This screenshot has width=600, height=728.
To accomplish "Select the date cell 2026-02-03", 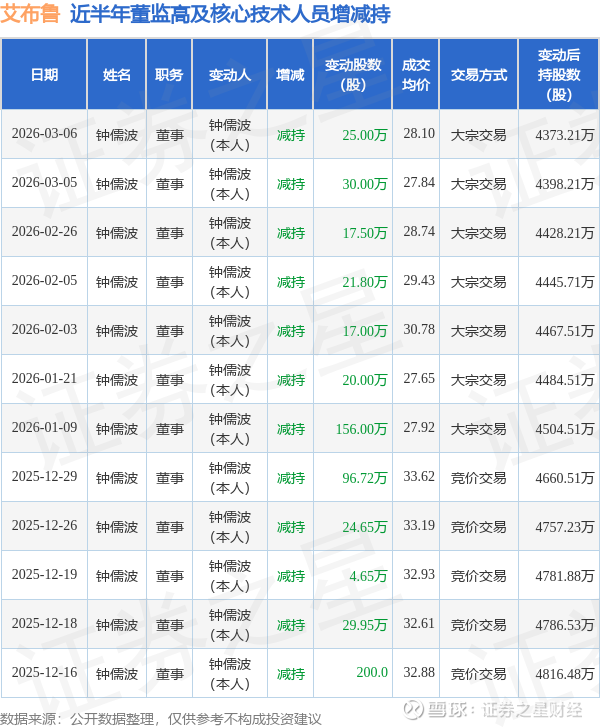I will tap(45, 330).
